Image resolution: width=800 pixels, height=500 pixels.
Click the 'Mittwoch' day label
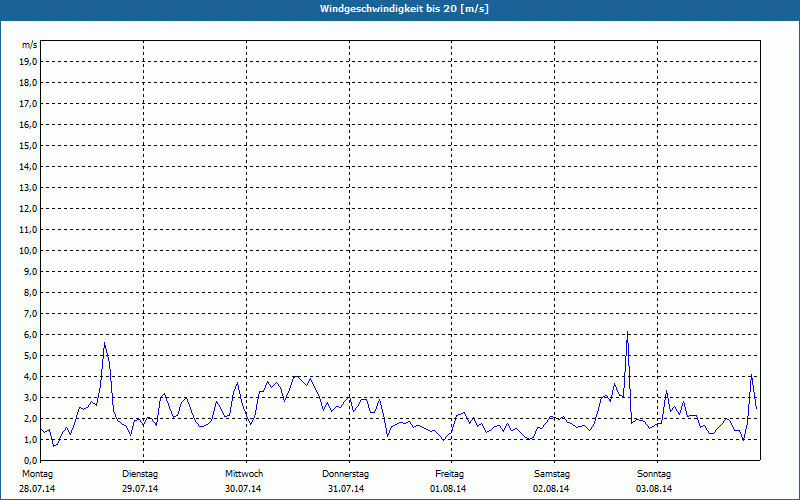244,474
